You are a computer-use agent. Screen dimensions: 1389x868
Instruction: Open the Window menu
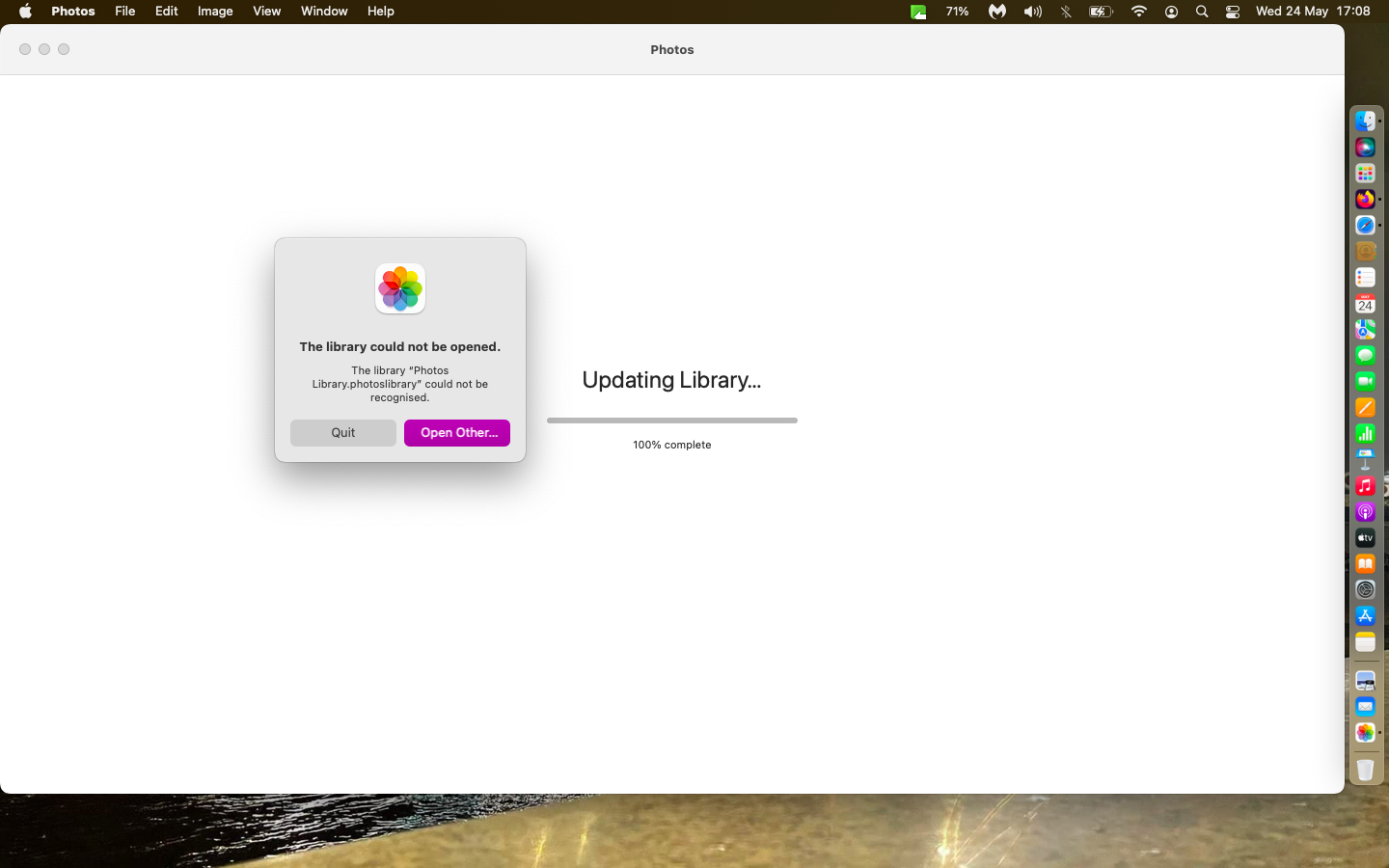pyautogui.click(x=324, y=12)
